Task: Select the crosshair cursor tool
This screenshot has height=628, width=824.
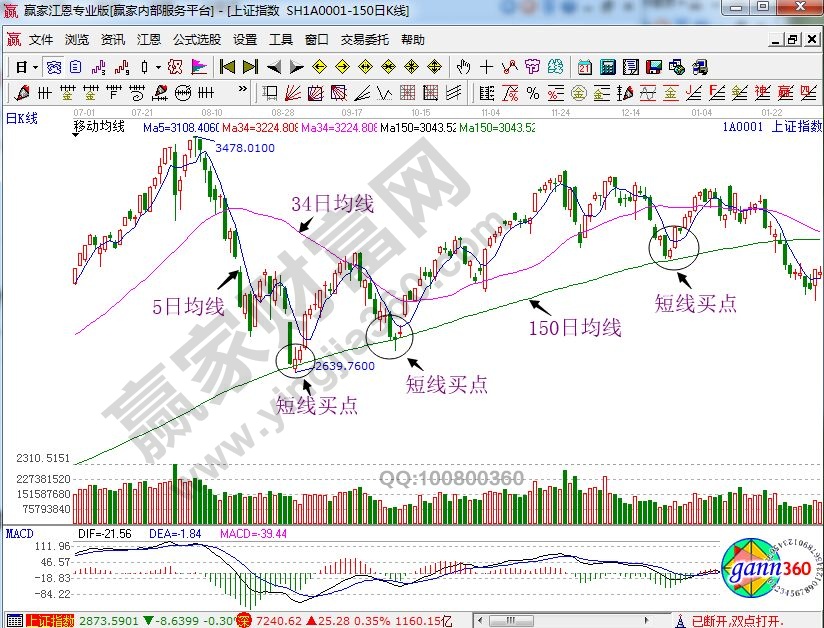Action: [x=487, y=67]
